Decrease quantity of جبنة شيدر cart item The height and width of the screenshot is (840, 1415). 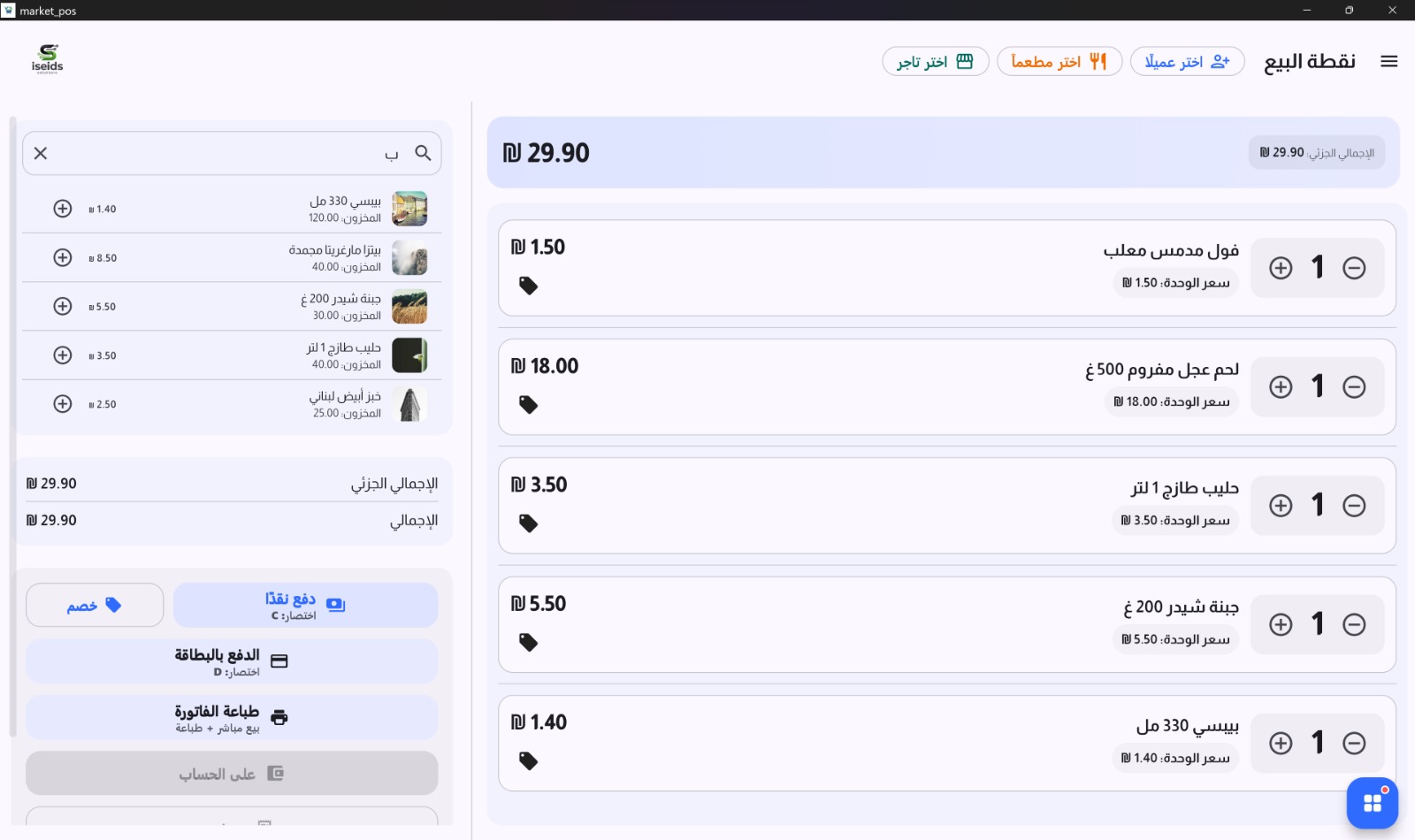click(1354, 624)
